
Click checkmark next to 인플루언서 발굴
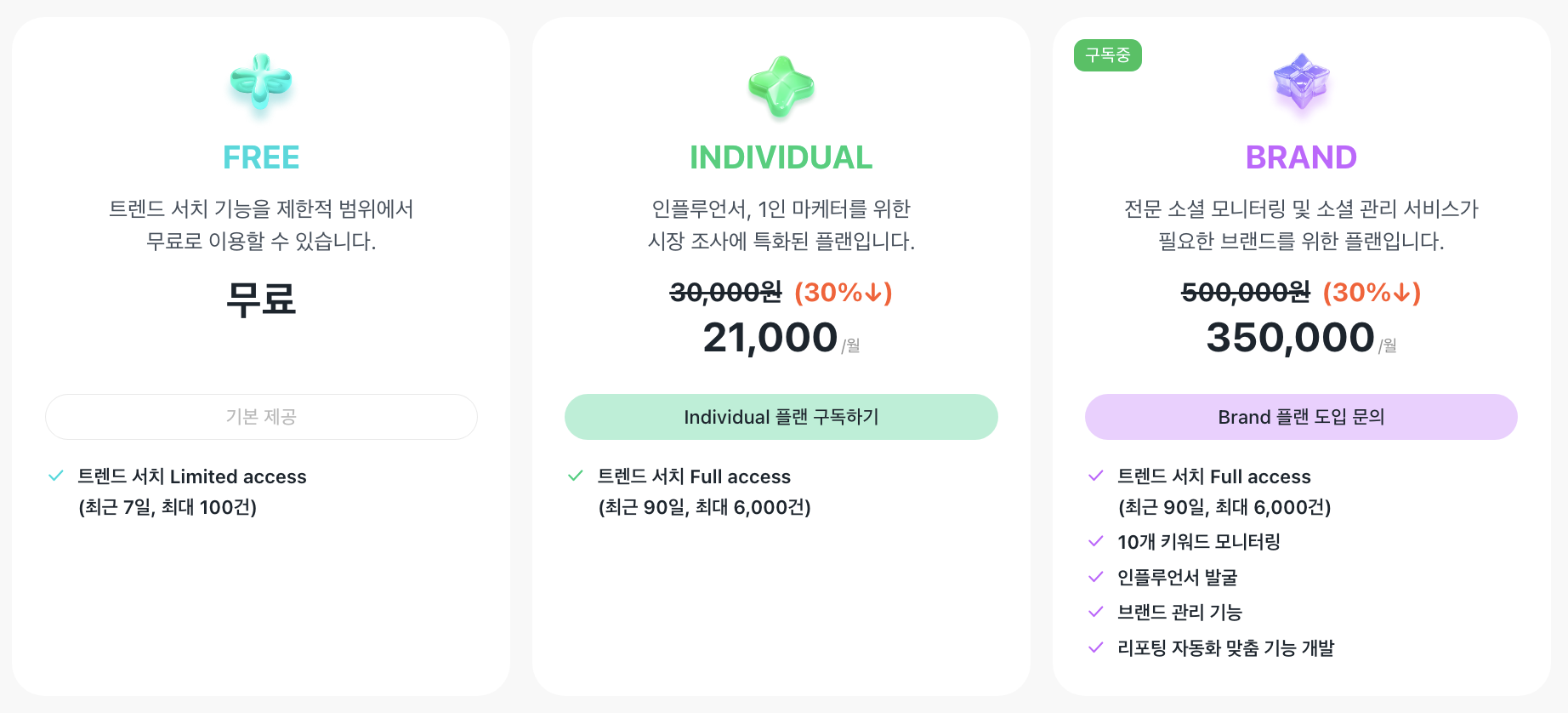(x=1096, y=577)
